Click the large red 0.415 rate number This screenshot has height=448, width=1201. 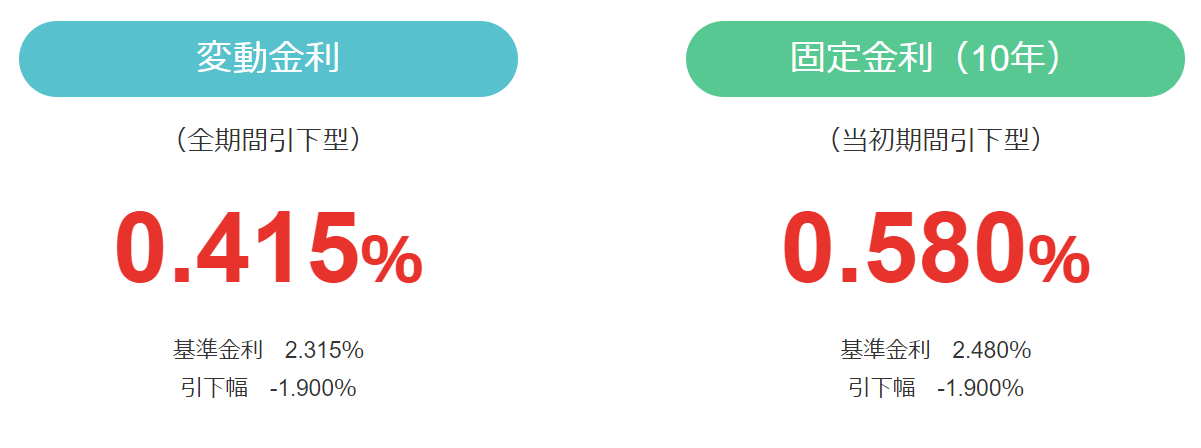click(236, 247)
